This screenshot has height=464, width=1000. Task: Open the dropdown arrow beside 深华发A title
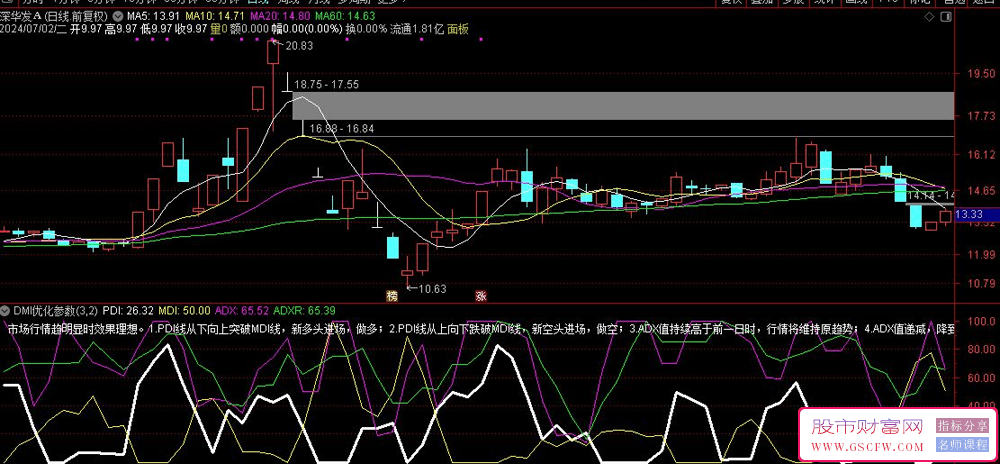pyautogui.click(x=117, y=15)
